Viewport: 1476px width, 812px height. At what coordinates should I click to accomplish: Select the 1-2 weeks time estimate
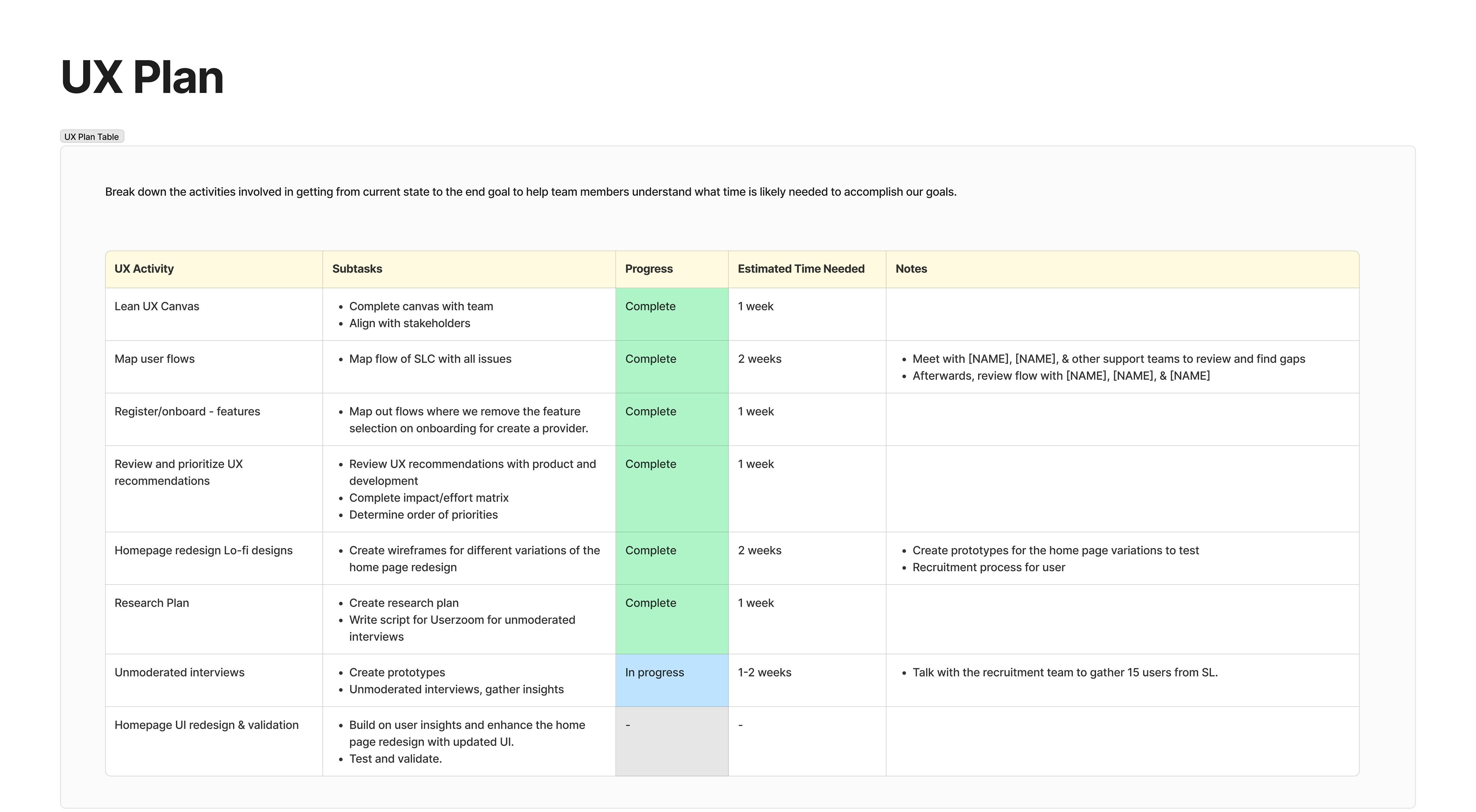tap(764, 672)
